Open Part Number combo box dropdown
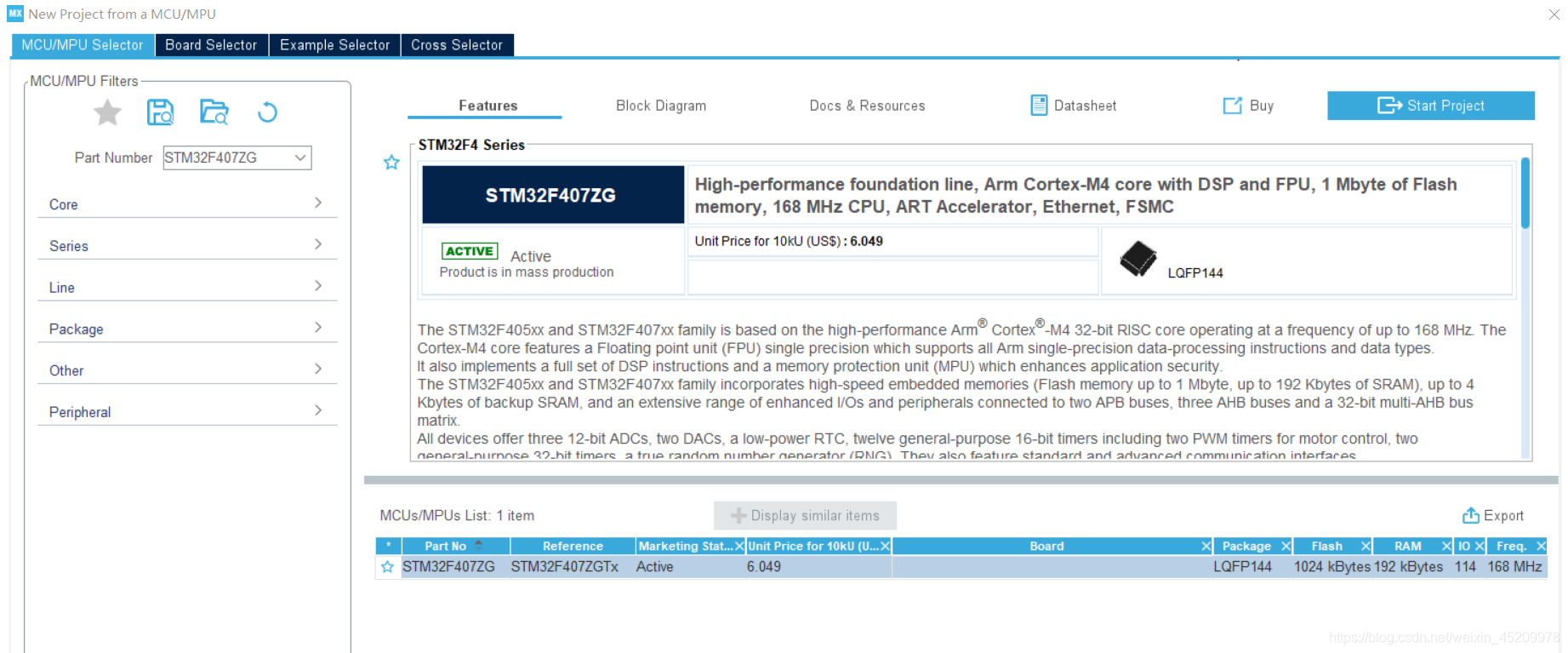The width and height of the screenshot is (1568, 653). click(x=300, y=158)
